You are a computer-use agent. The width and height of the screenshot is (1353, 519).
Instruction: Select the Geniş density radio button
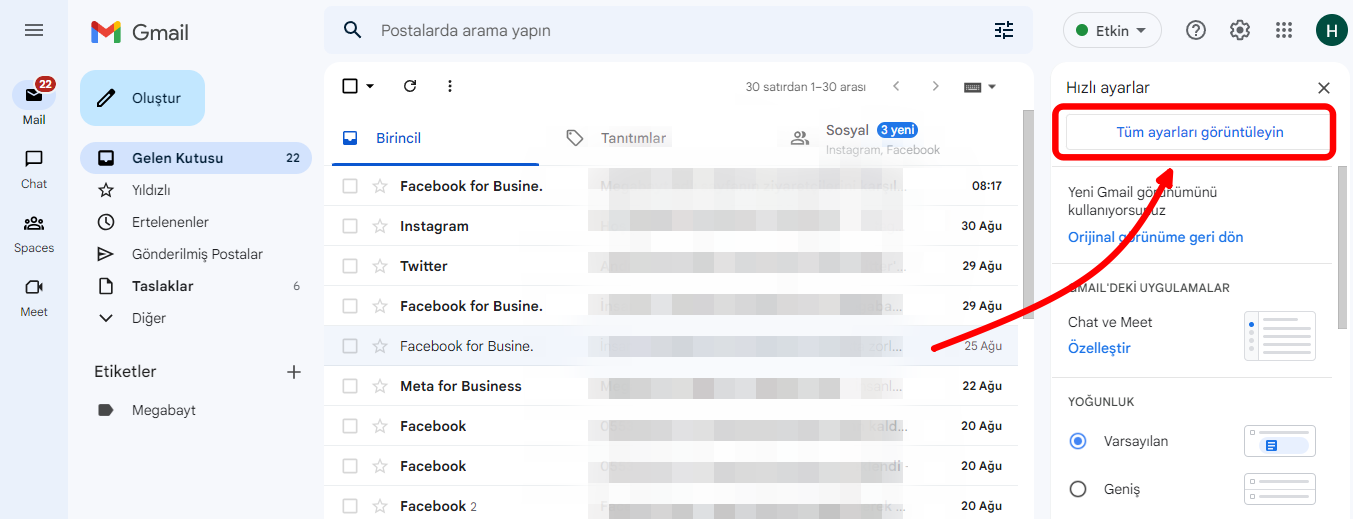1078,489
